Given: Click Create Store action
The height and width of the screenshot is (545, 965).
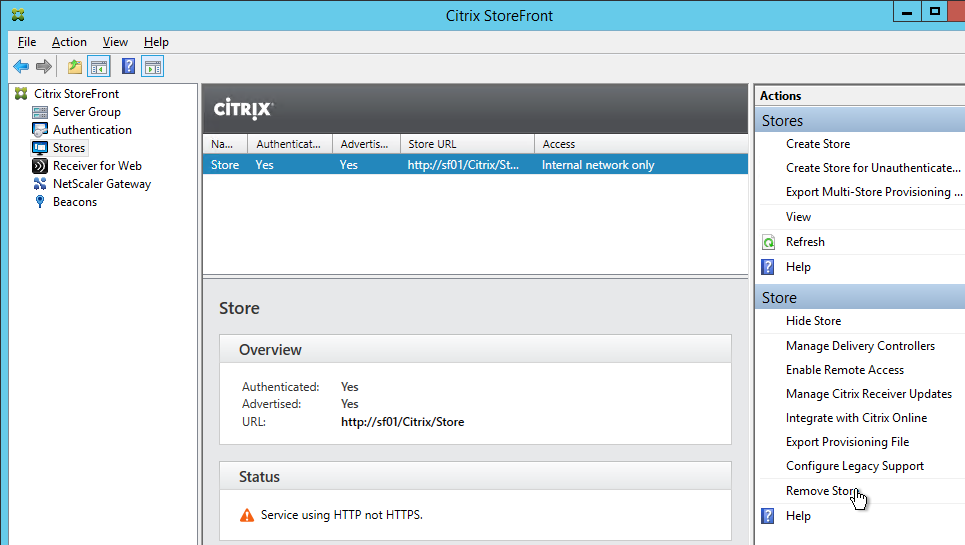Looking at the screenshot, I should 818,144.
